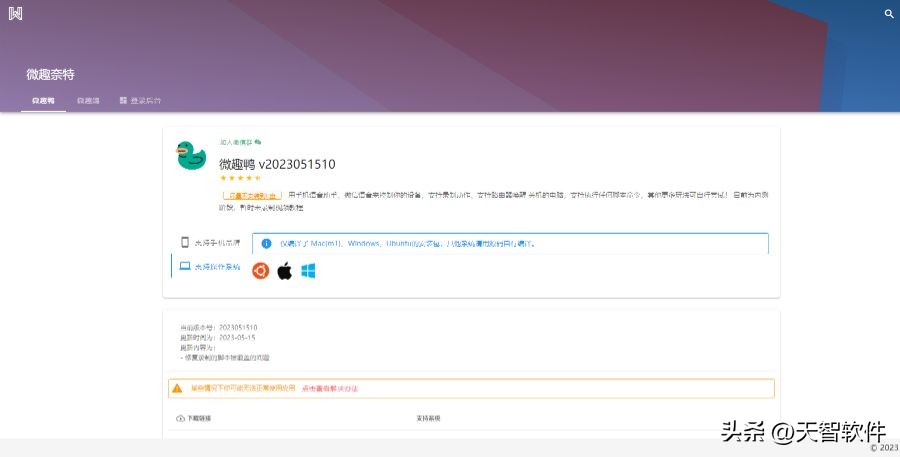900x457 pixels.
Task: Click the update date 2023-05-15 line
Action: 218,338
